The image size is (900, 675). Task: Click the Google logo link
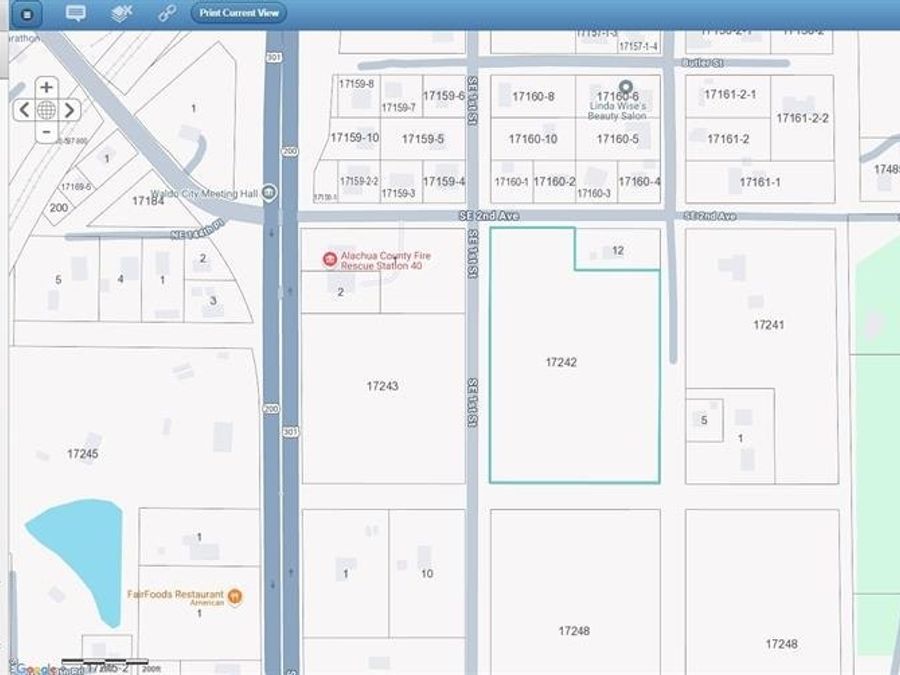click(35, 668)
